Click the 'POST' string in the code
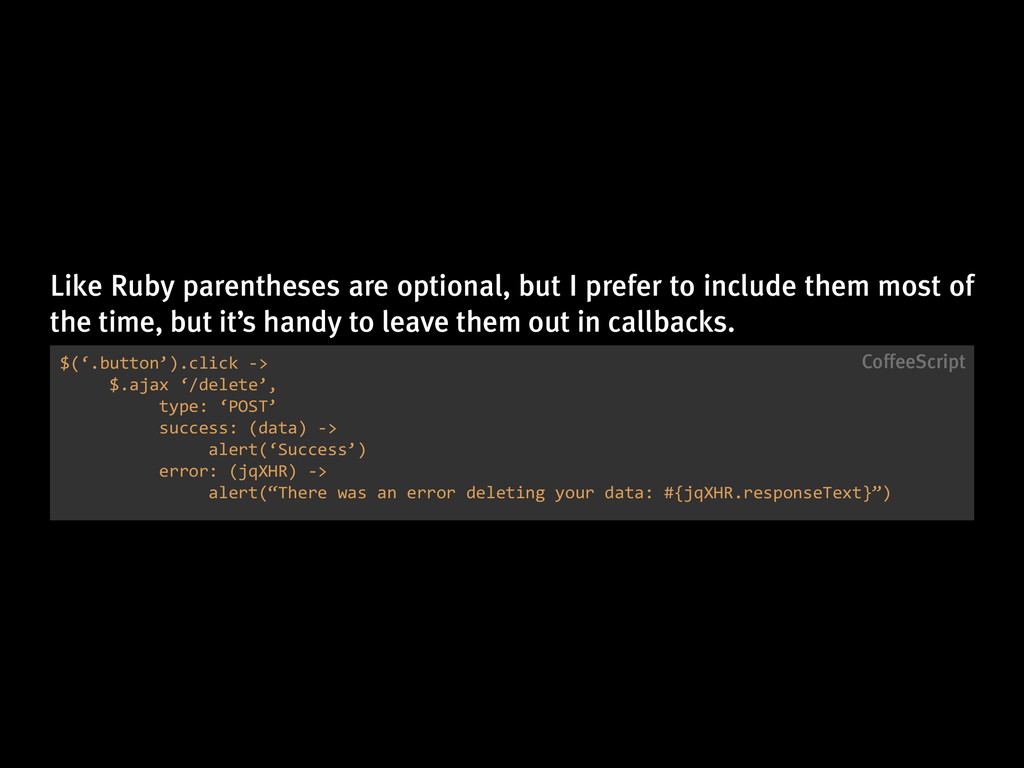Image resolution: width=1024 pixels, height=768 pixels. [248, 406]
